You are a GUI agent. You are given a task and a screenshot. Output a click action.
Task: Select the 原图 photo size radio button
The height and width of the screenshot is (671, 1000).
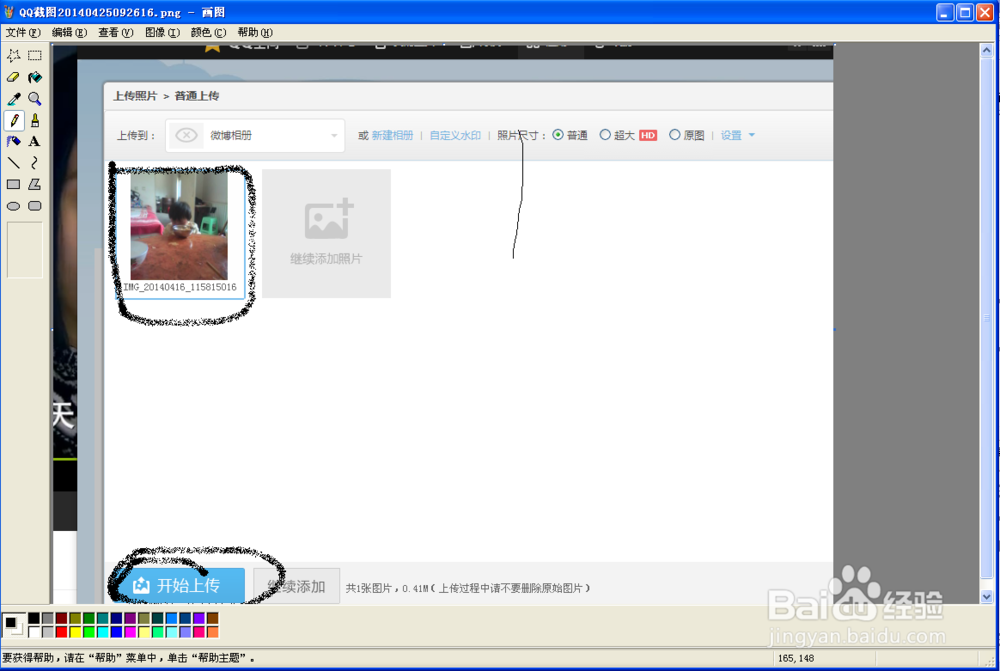[675, 135]
